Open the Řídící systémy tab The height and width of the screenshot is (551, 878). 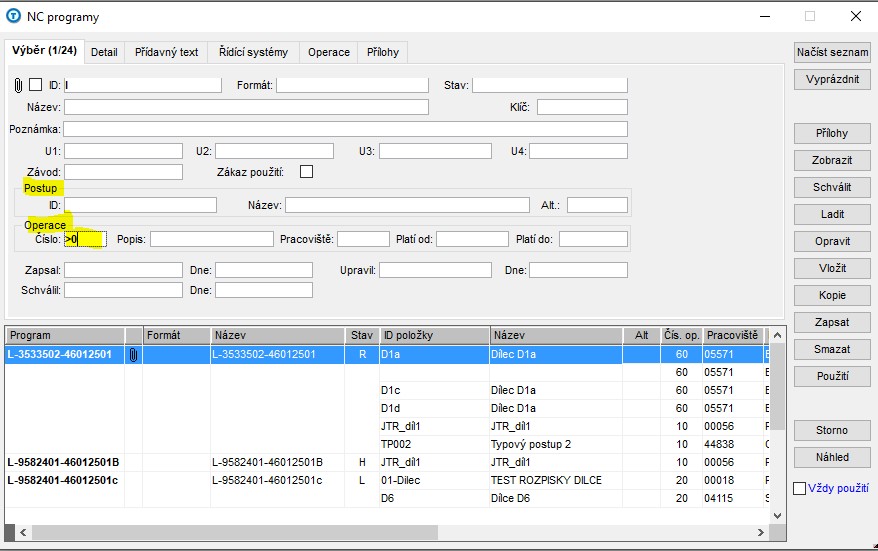(253, 52)
